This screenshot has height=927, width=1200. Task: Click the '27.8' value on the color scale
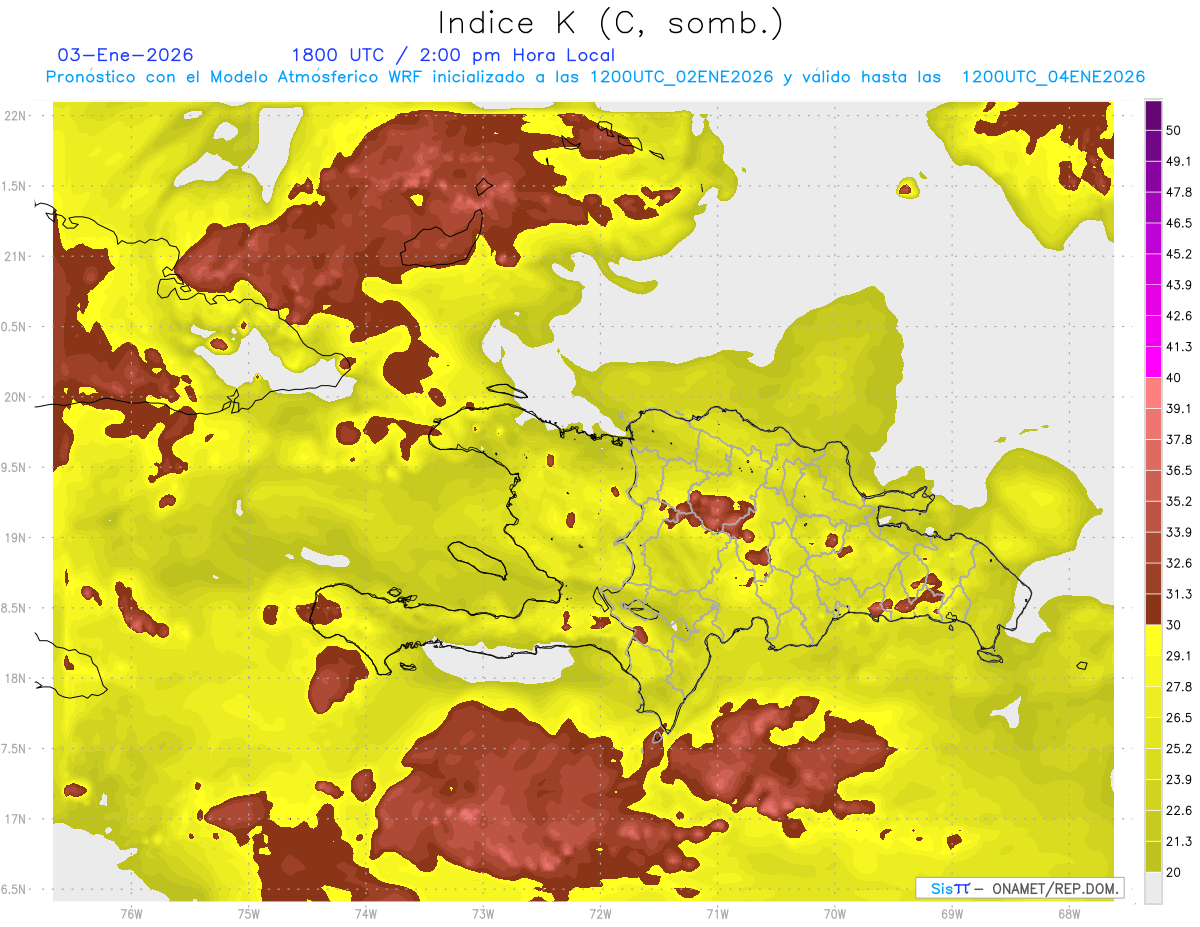(1178, 687)
